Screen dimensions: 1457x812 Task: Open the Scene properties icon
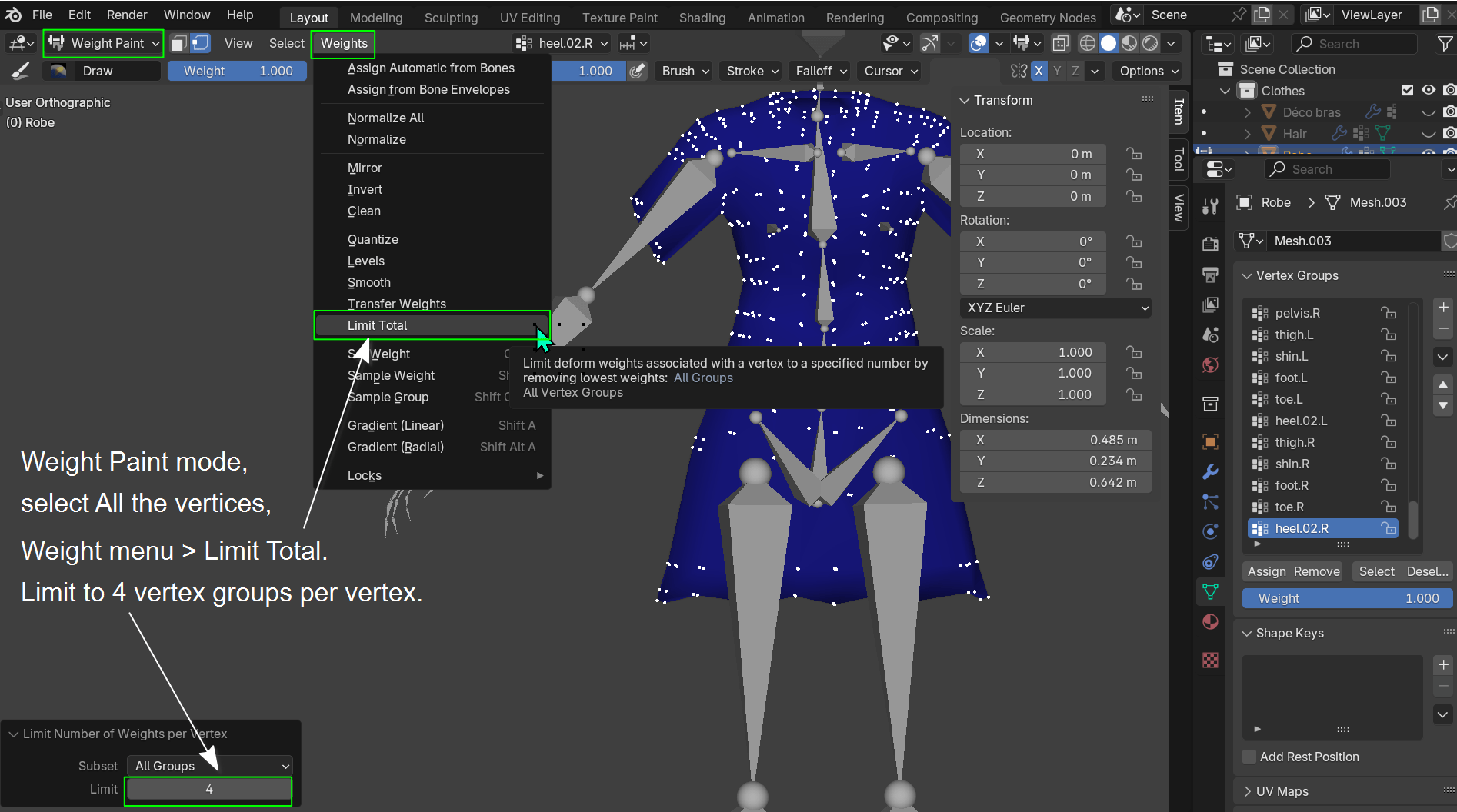(x=1210, y=334)
